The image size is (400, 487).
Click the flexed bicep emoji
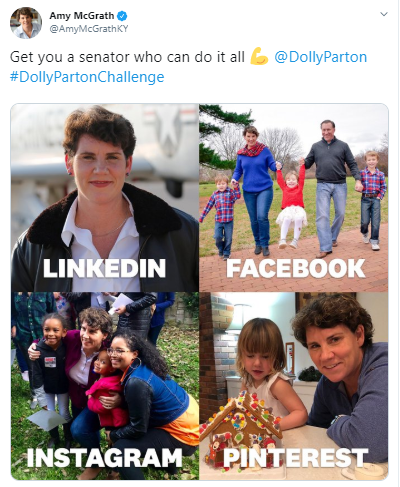259,56
